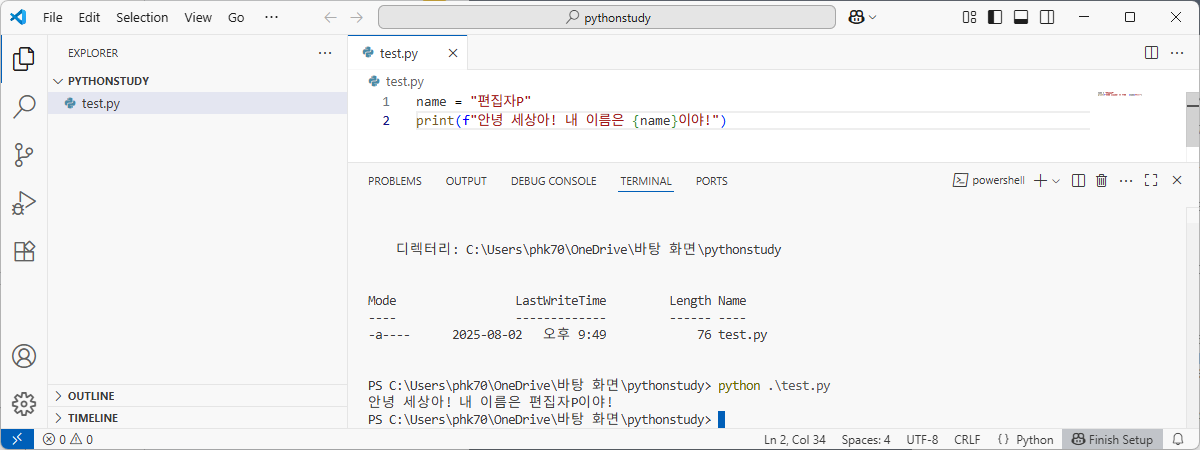Viewport: 1200px width, 450px height.
Task: Go forward with the right arrow
Action: [357, 17]
